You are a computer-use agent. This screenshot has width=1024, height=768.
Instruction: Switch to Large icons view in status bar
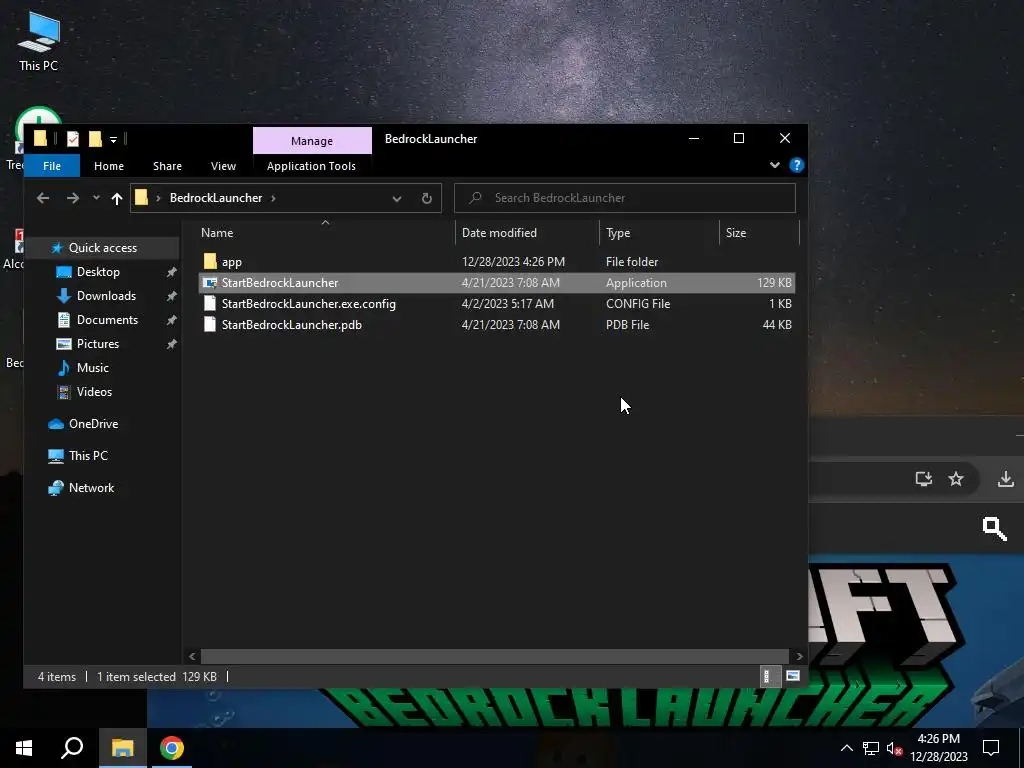(x=793, y=676)
